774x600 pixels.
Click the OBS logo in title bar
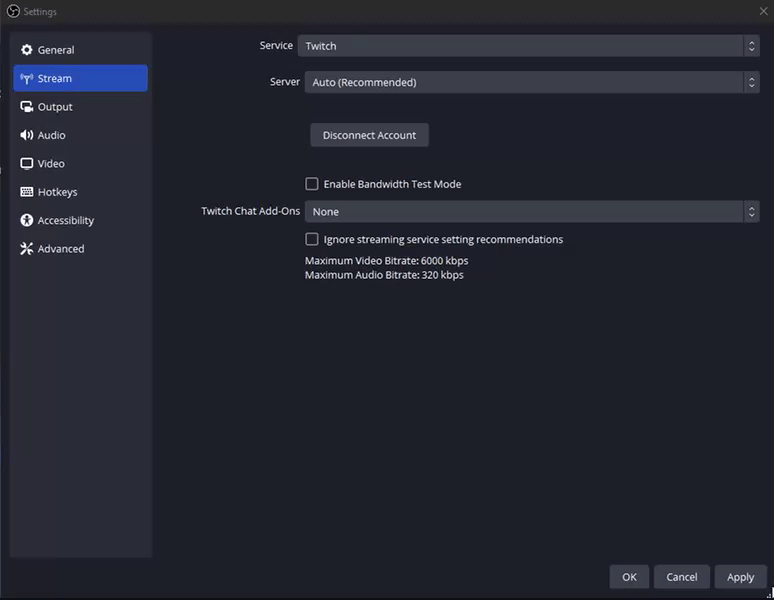pyautogui.click(x=13, y=11)
